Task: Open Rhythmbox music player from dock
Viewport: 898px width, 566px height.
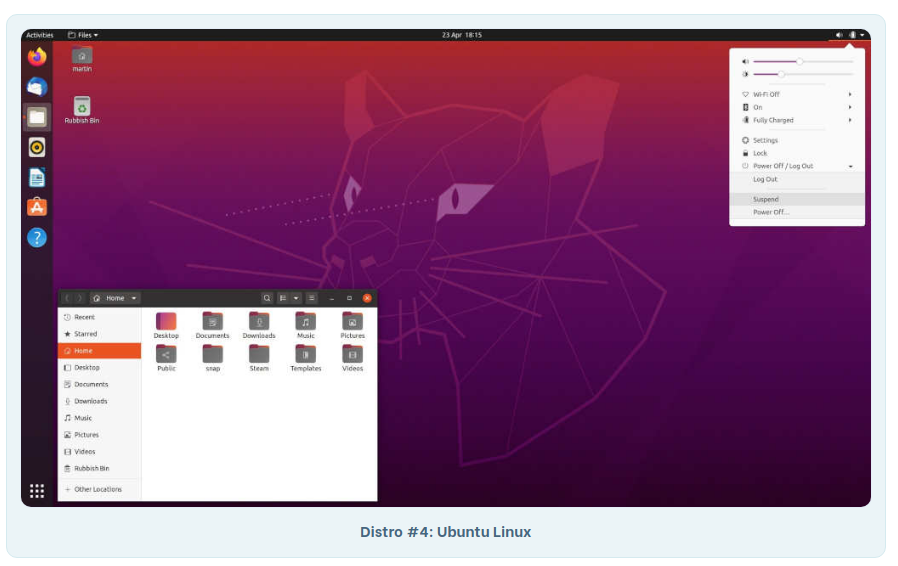Action: [37, 148]
